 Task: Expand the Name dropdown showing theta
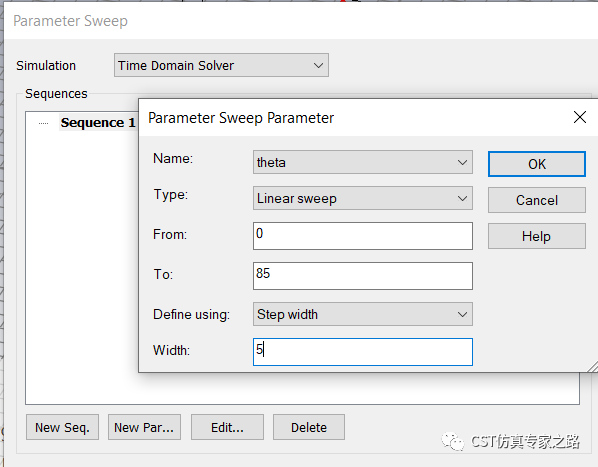click(x=363, y=162)
